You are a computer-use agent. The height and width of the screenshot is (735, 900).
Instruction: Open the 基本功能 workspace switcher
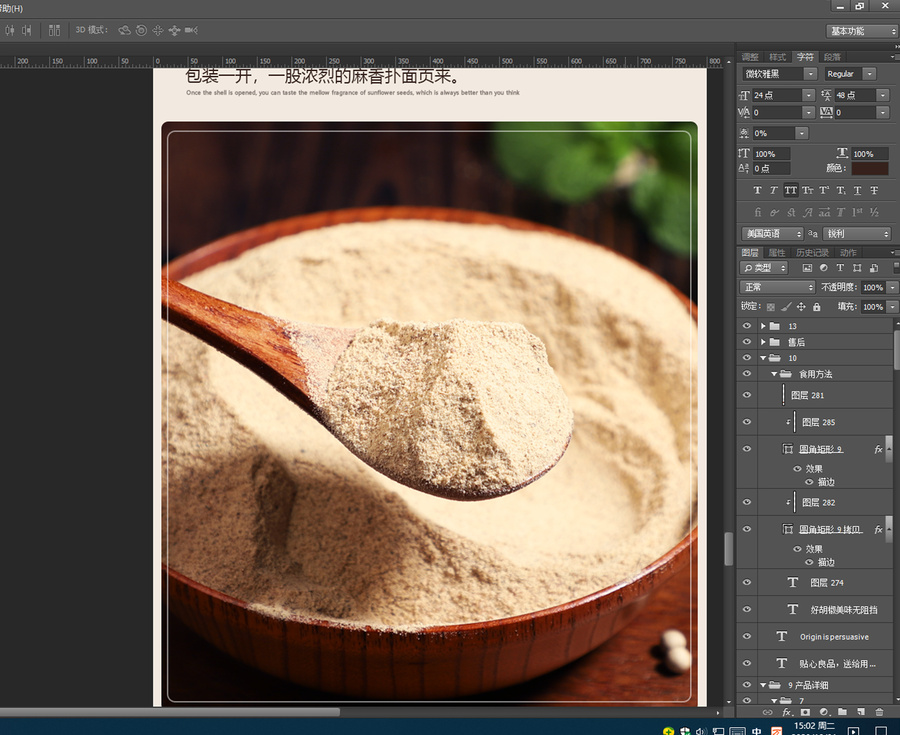pyautogui.click(x=862, y=31)
